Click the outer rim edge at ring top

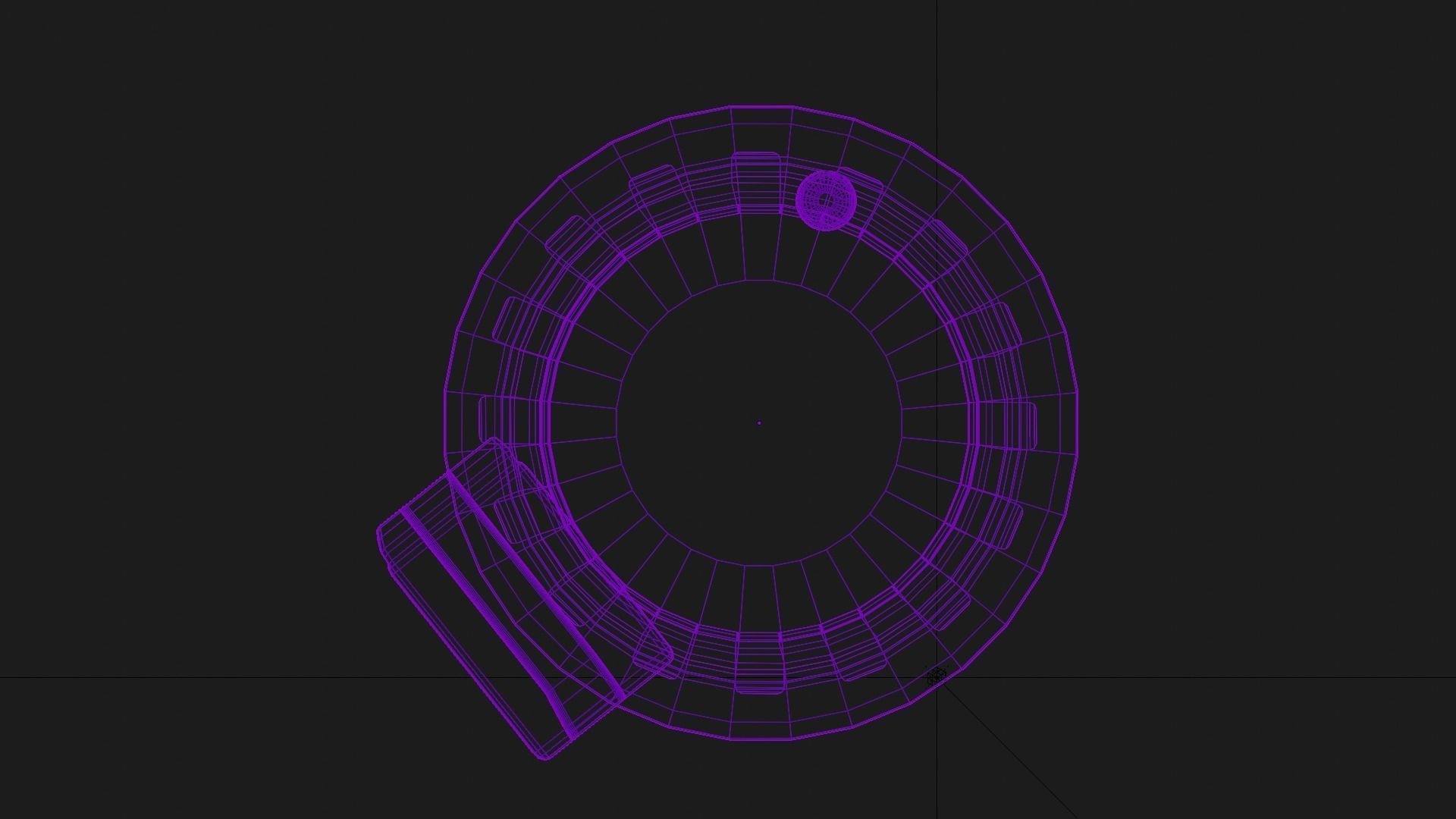click(761, 106)
